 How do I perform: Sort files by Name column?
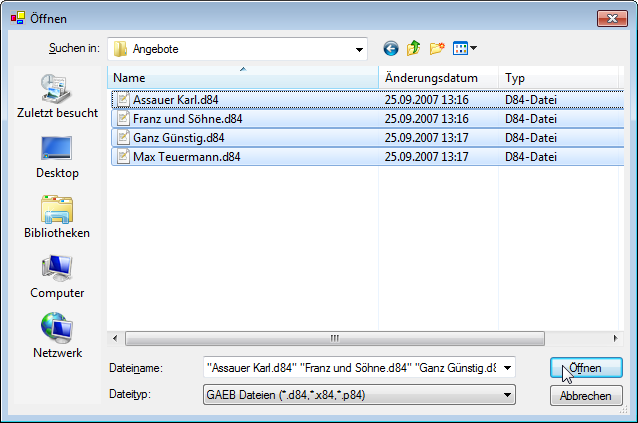coord(243,78)
